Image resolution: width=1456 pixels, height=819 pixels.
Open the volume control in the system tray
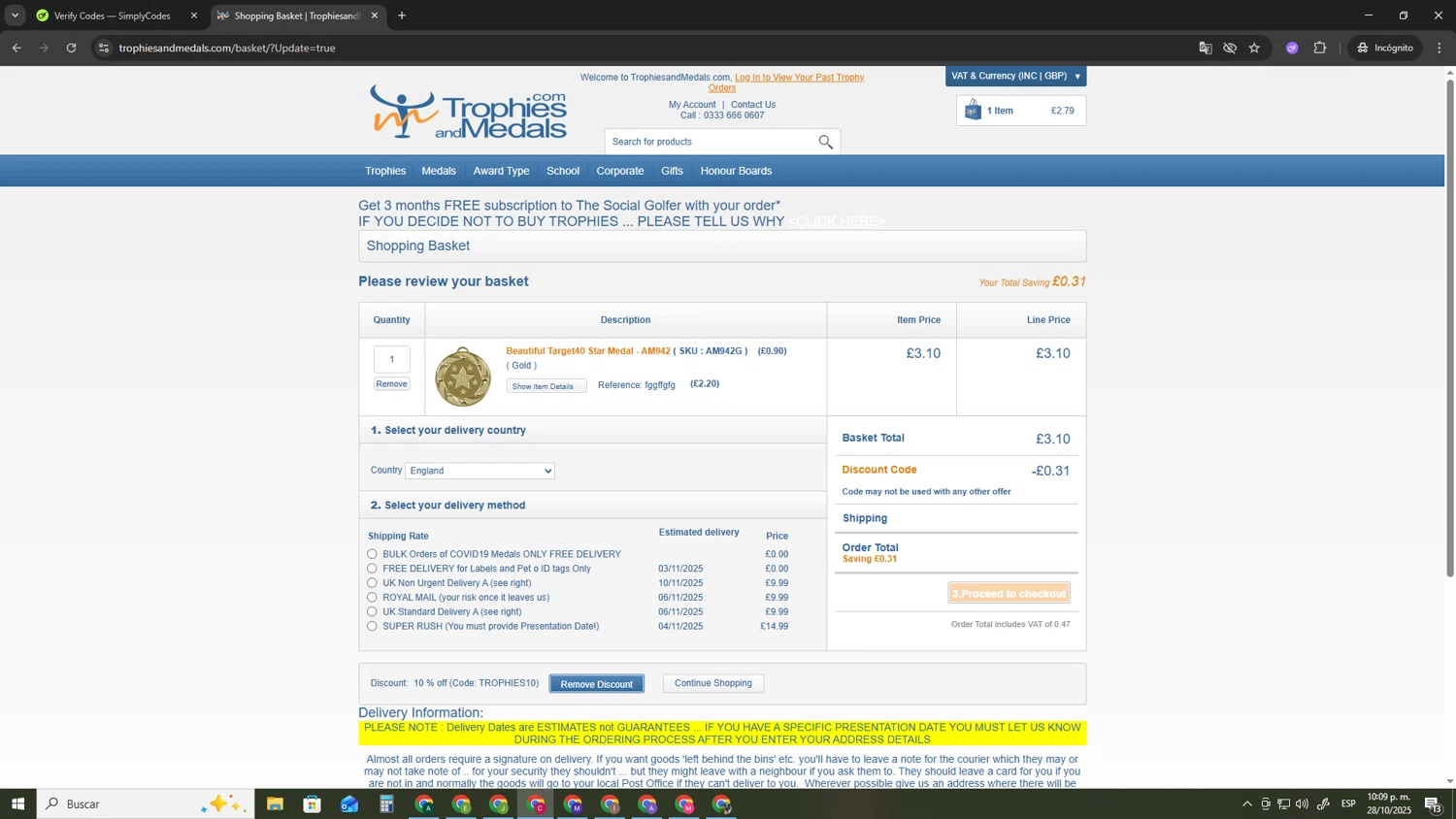pos(1302,803)
